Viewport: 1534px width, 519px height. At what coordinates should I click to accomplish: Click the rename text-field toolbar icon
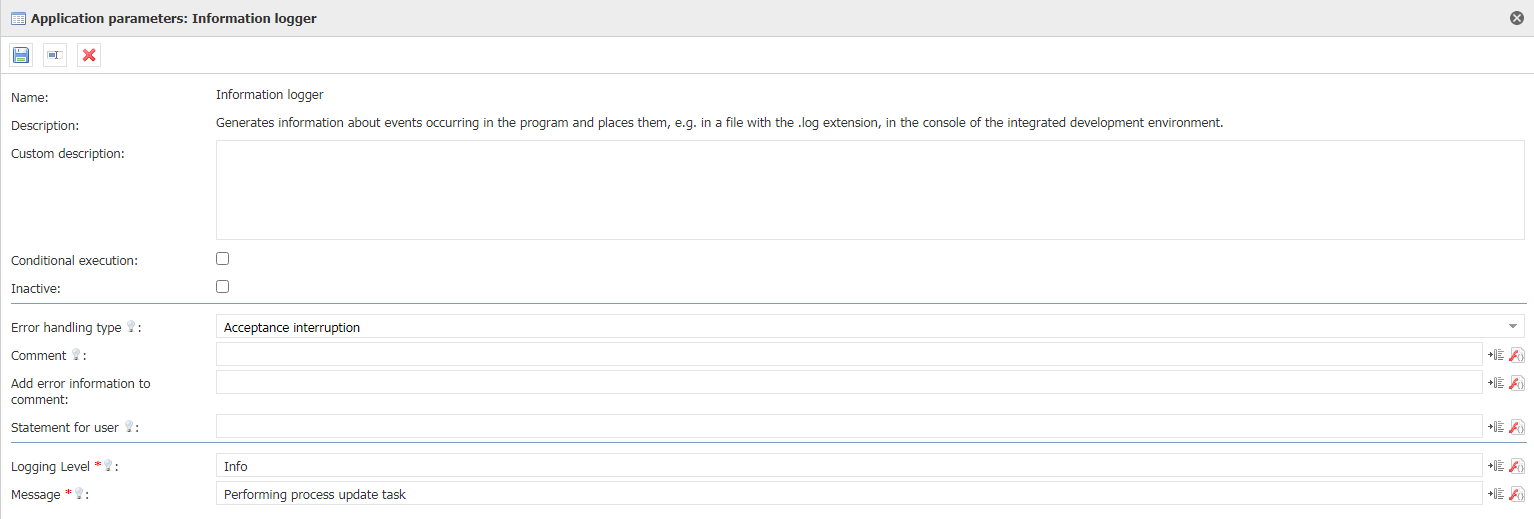pos(55,55)
